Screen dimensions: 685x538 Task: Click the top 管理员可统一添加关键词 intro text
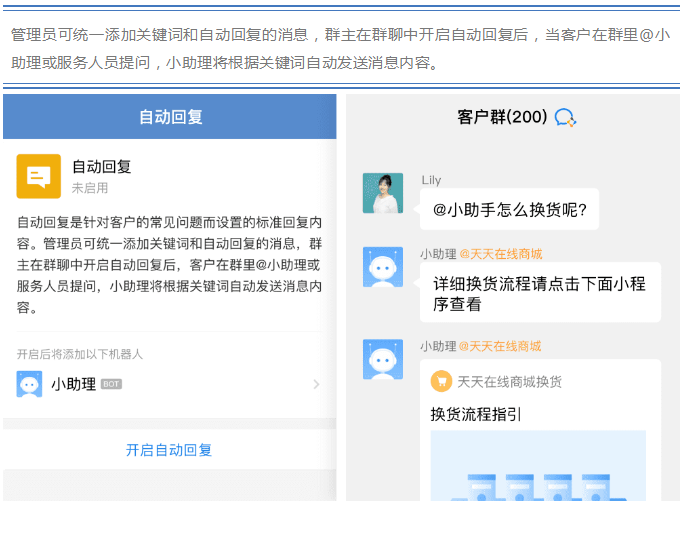tap(340, 48)
